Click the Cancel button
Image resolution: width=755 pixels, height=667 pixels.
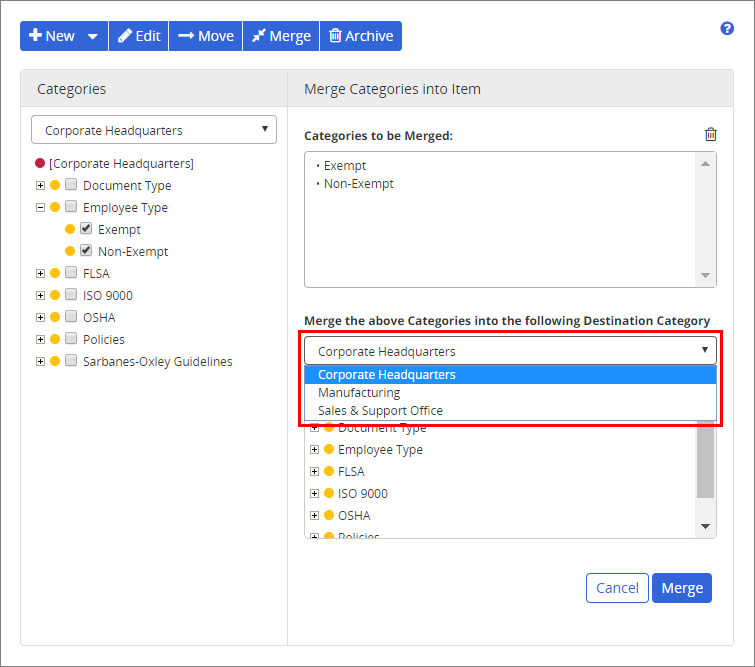617,588
